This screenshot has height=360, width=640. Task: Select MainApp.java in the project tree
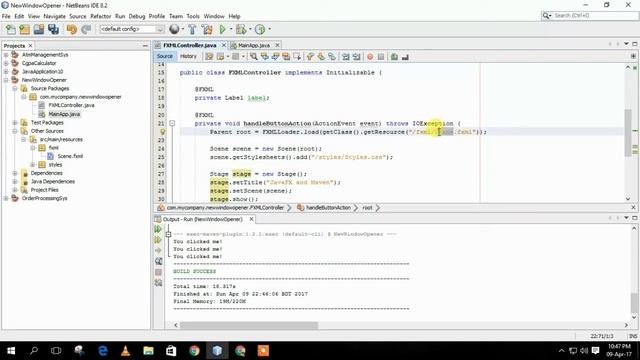(64, 114)
